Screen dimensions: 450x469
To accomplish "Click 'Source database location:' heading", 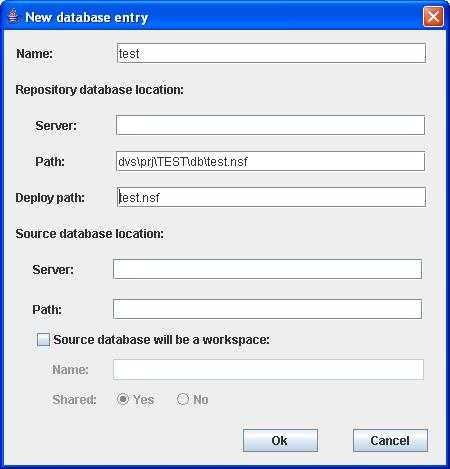I will [90, 234].
